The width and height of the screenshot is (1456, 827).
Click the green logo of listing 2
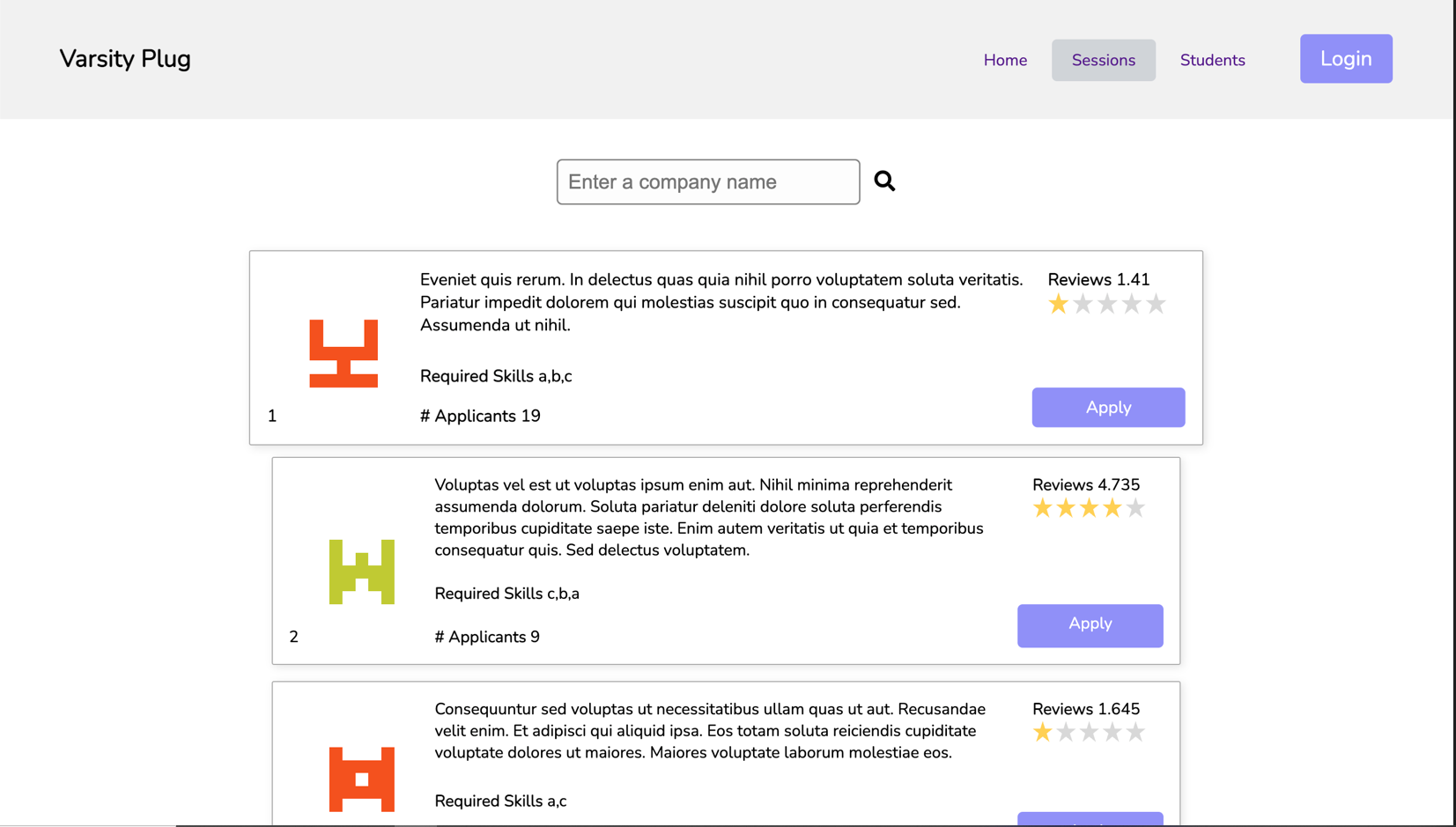pos(361,572)
